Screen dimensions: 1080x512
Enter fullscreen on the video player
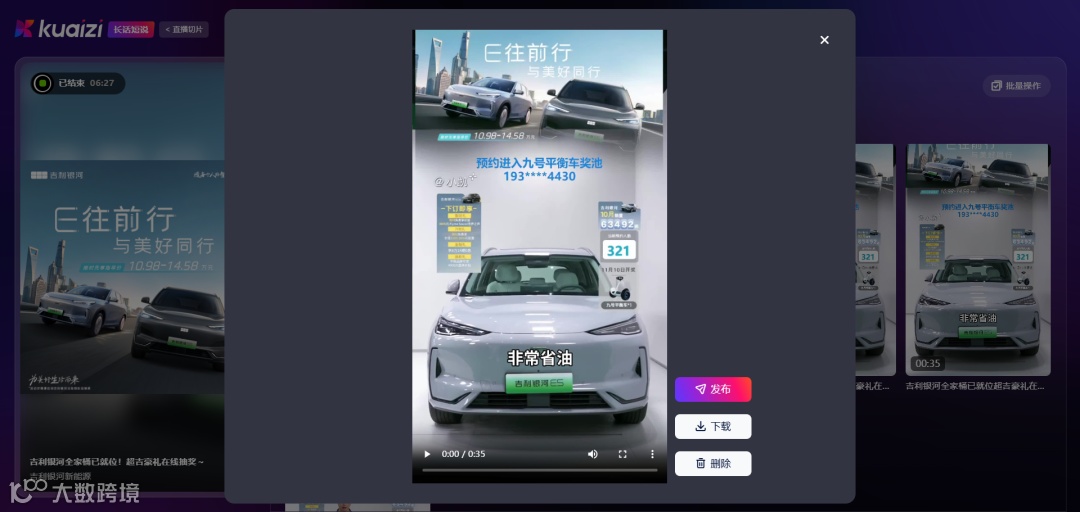click(623, 454)
